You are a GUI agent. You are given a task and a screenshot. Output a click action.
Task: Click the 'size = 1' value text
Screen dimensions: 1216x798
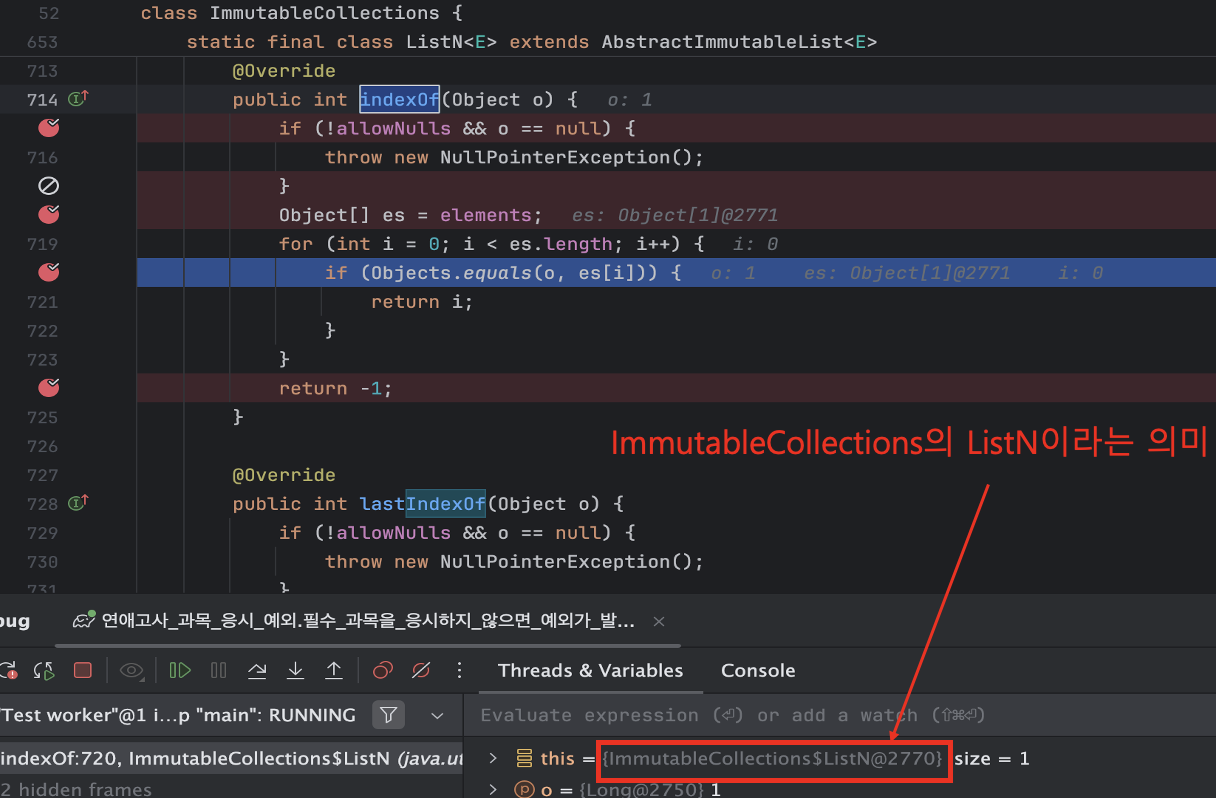[993, 759]
